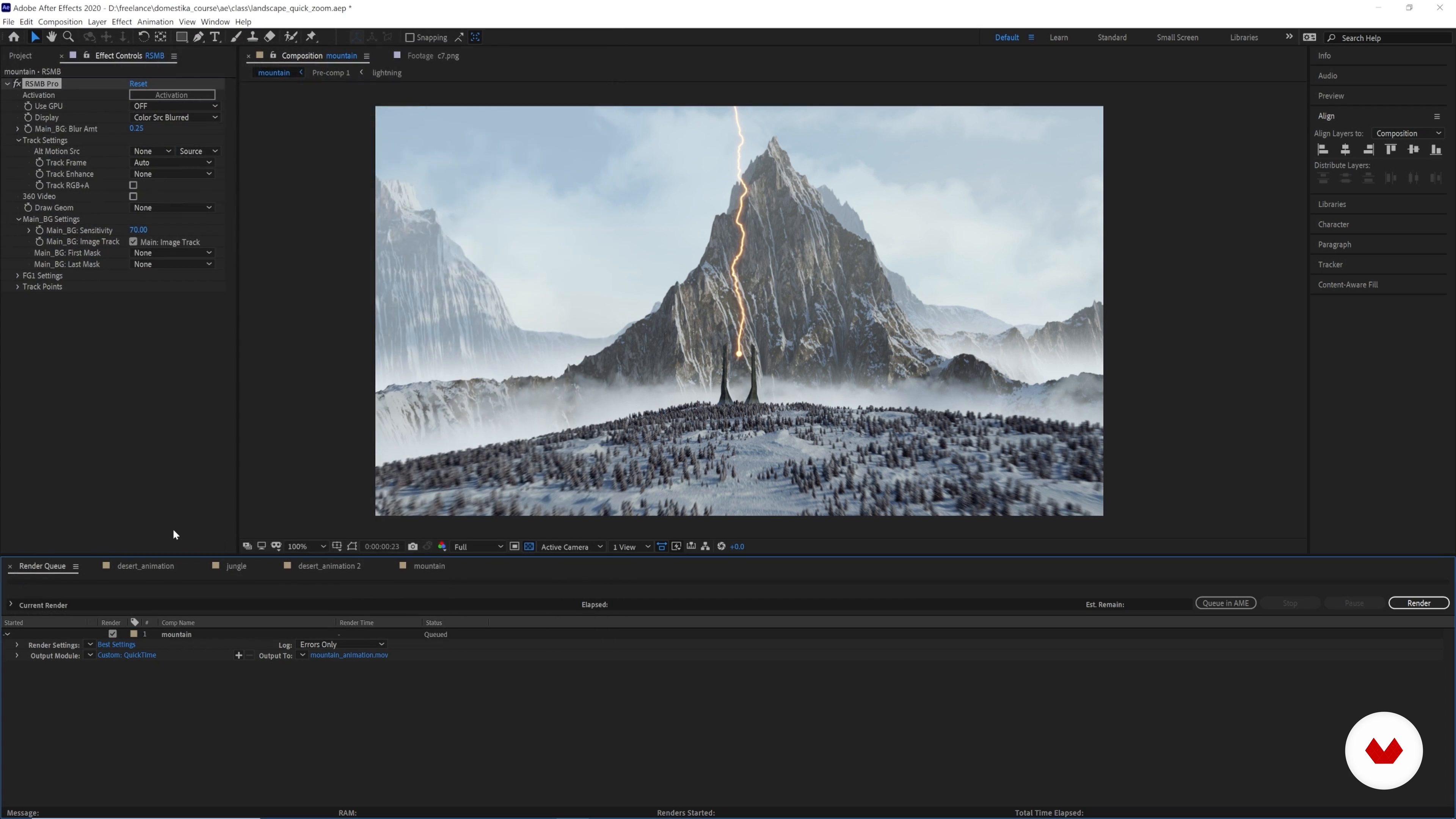Click the Region of Interest icon
Image resolution: width=1456 pixels, height=819 pixels.
pyautogui.click(x=515, y=546)
